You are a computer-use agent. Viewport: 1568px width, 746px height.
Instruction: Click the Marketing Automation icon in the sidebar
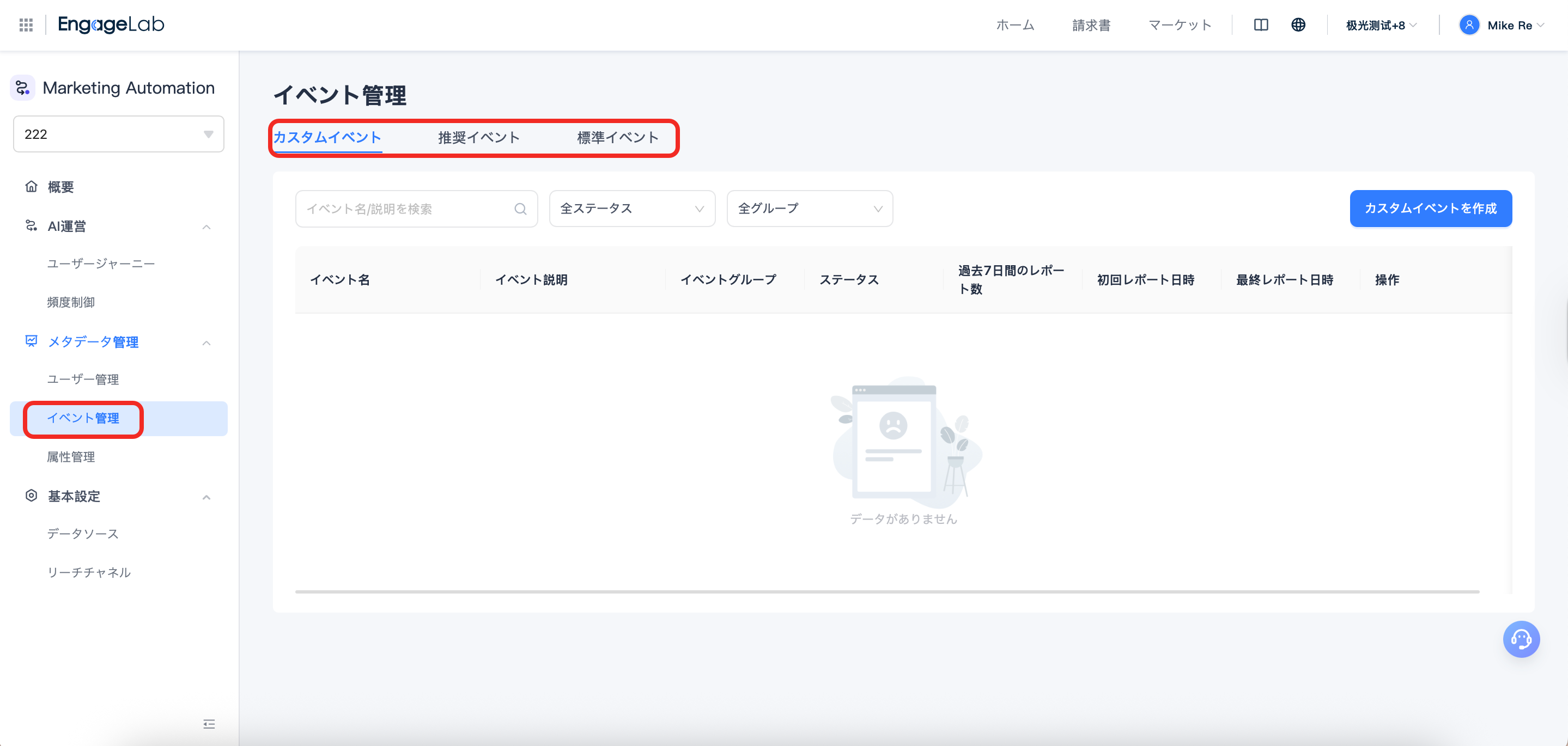(x=22, y=88)
